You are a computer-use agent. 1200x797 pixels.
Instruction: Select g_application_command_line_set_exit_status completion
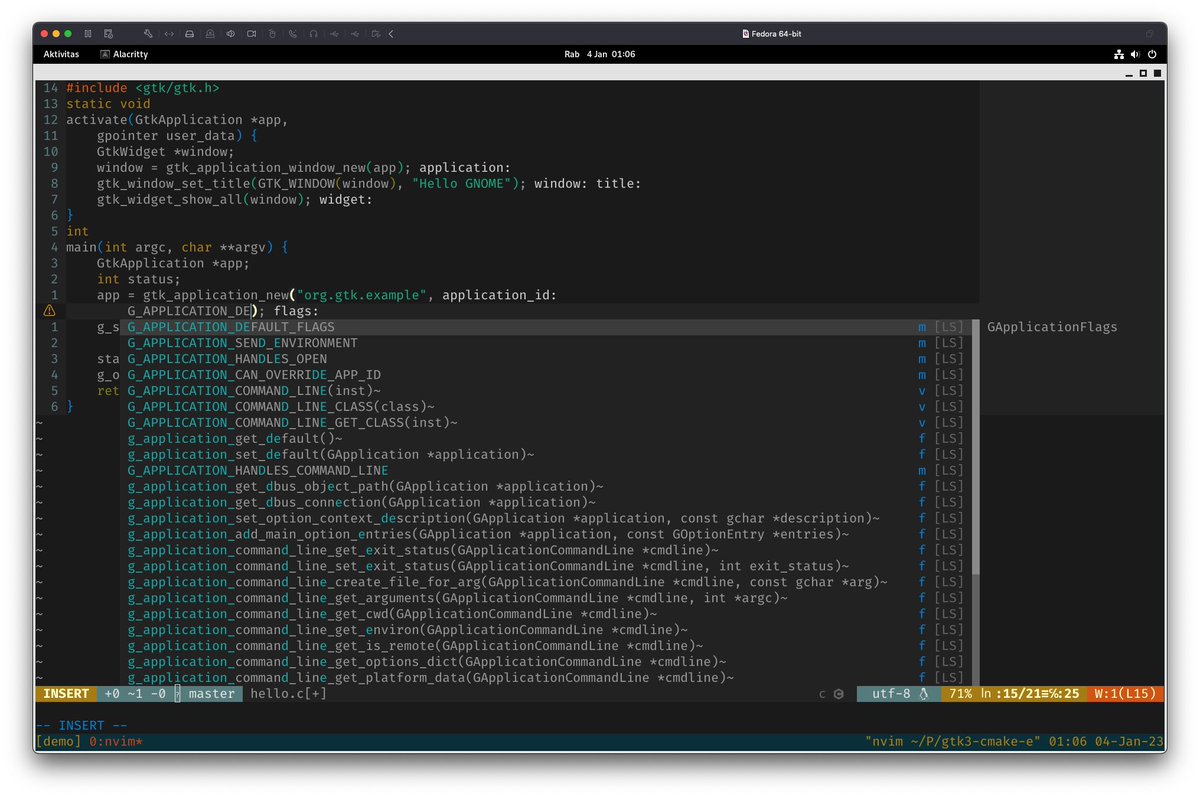[x=546, y=566]
